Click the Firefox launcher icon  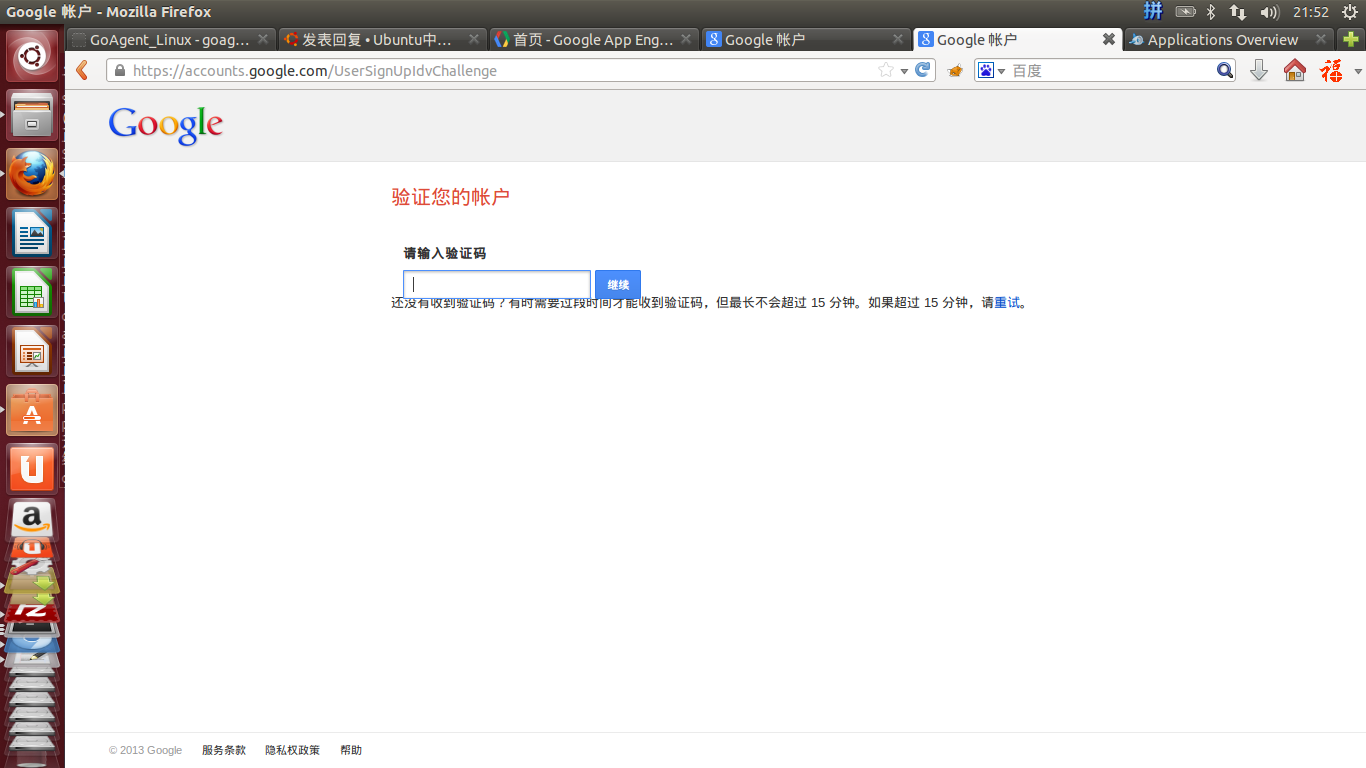pos(32,174)
